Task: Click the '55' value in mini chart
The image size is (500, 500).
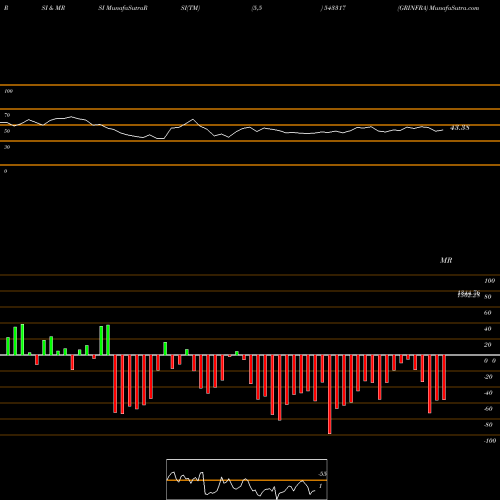Action: [x=322, y=474]
